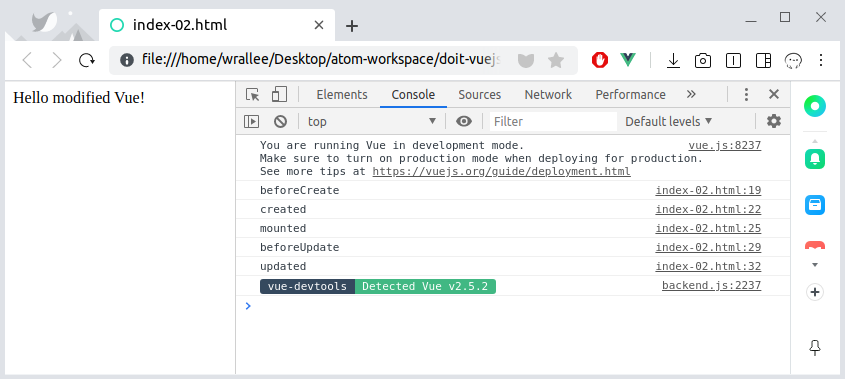This screenshot has height=379, width=845.
Task: Open the backend.js:2237 source link
Action: pyautogui.click(x=711, y=286)
